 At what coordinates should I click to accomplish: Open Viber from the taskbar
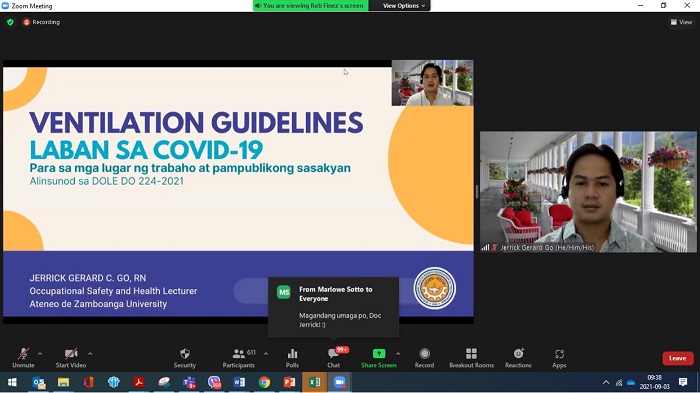tap(214, 382)
